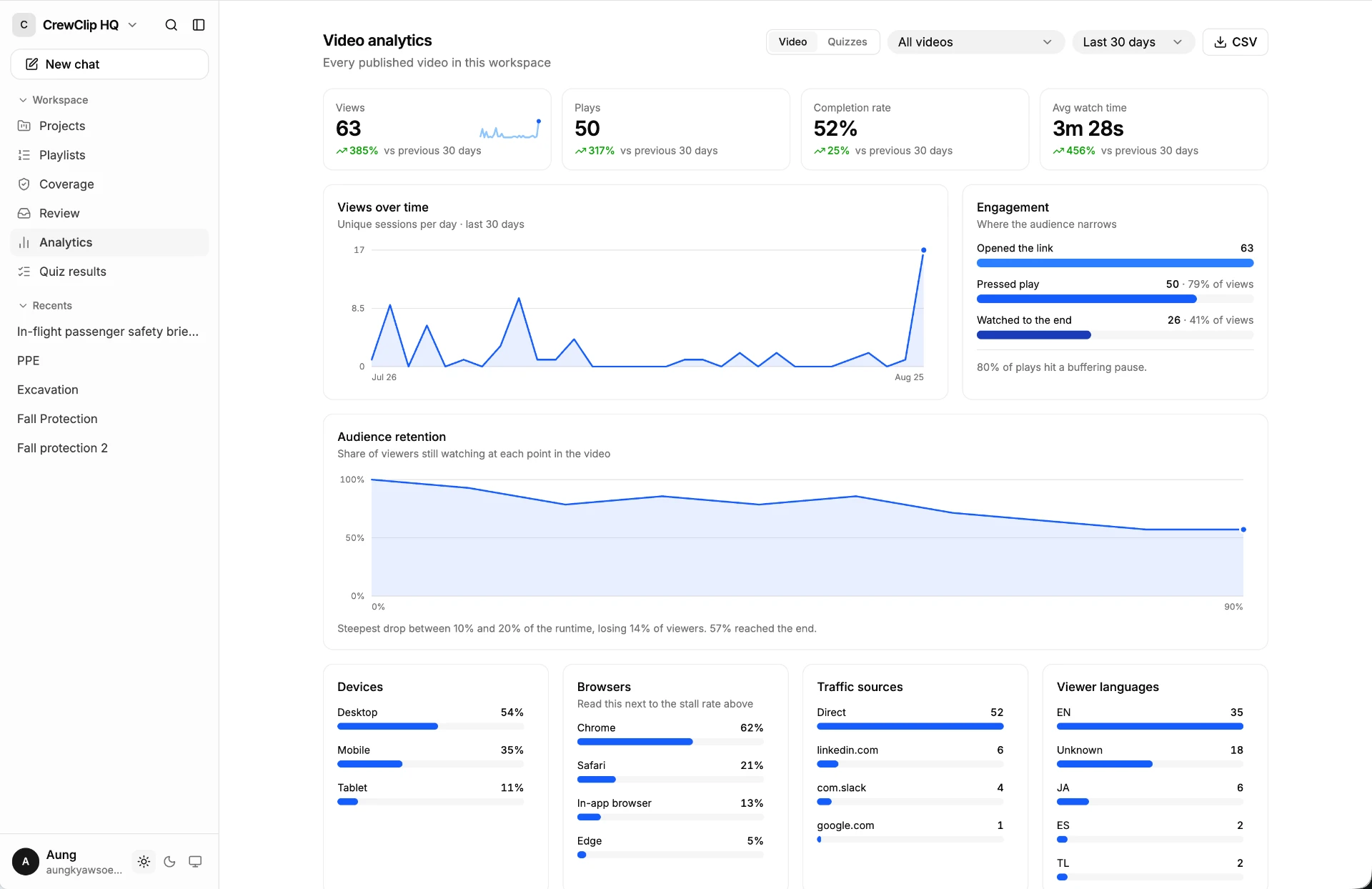Select system theme monitor icon
Screen dimensions: 1372x889
pos(195,862)
